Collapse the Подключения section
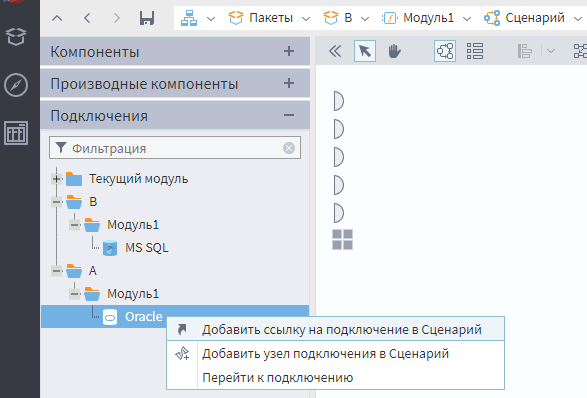Image resolution: width=587 pixels, height=398 pixels. coord(289,115)
